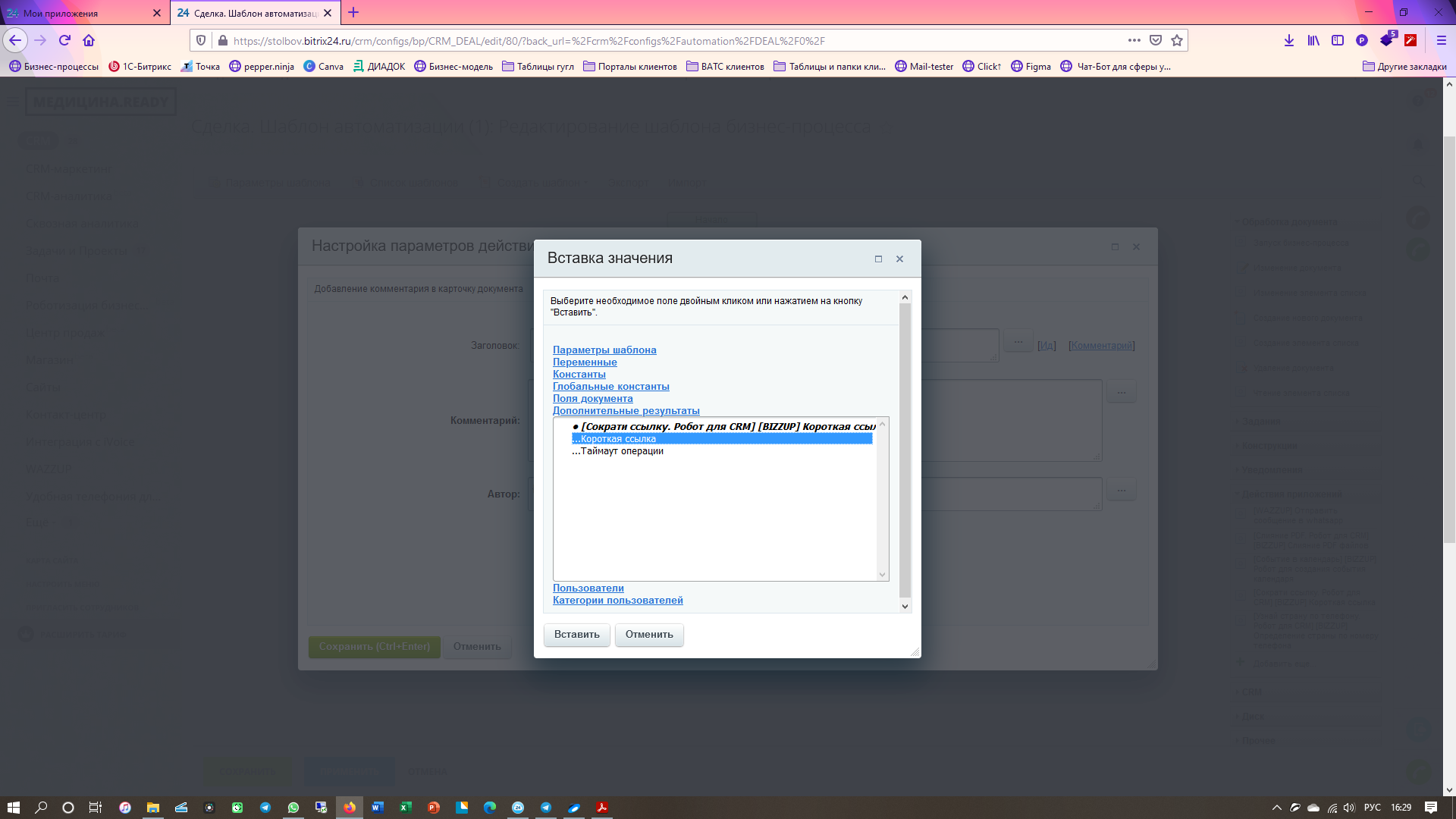Maximize the Вставка значения dialog
This screenshot has height=819, width=1456.
coord(878,259)
